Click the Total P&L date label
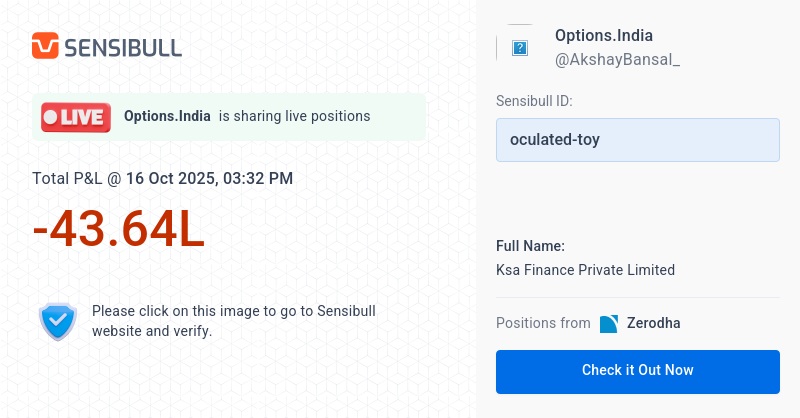The height and width of the screenshot is (418, 800). click(163, 179)
